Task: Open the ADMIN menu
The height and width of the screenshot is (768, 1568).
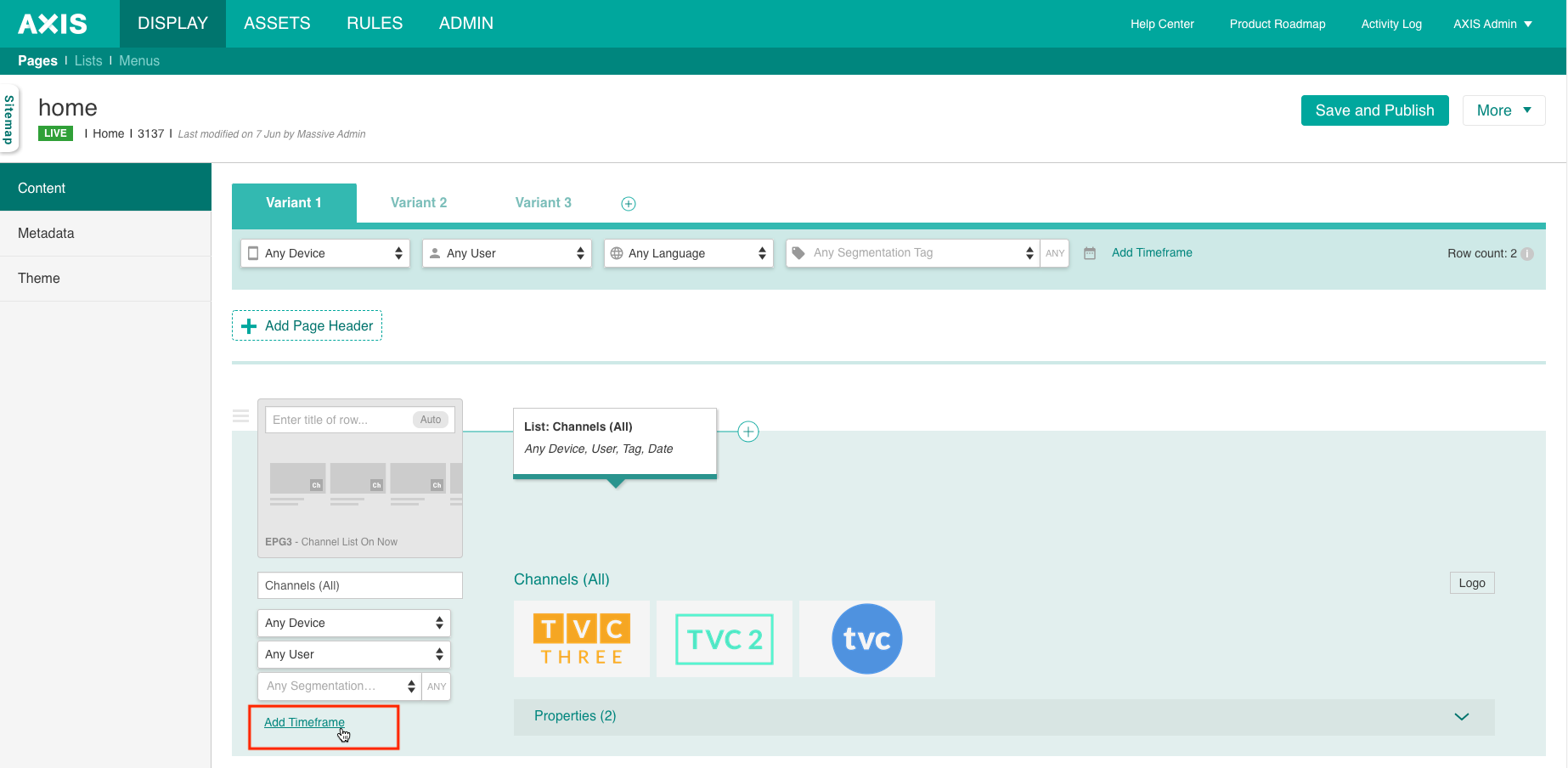Action: (466, 24)
